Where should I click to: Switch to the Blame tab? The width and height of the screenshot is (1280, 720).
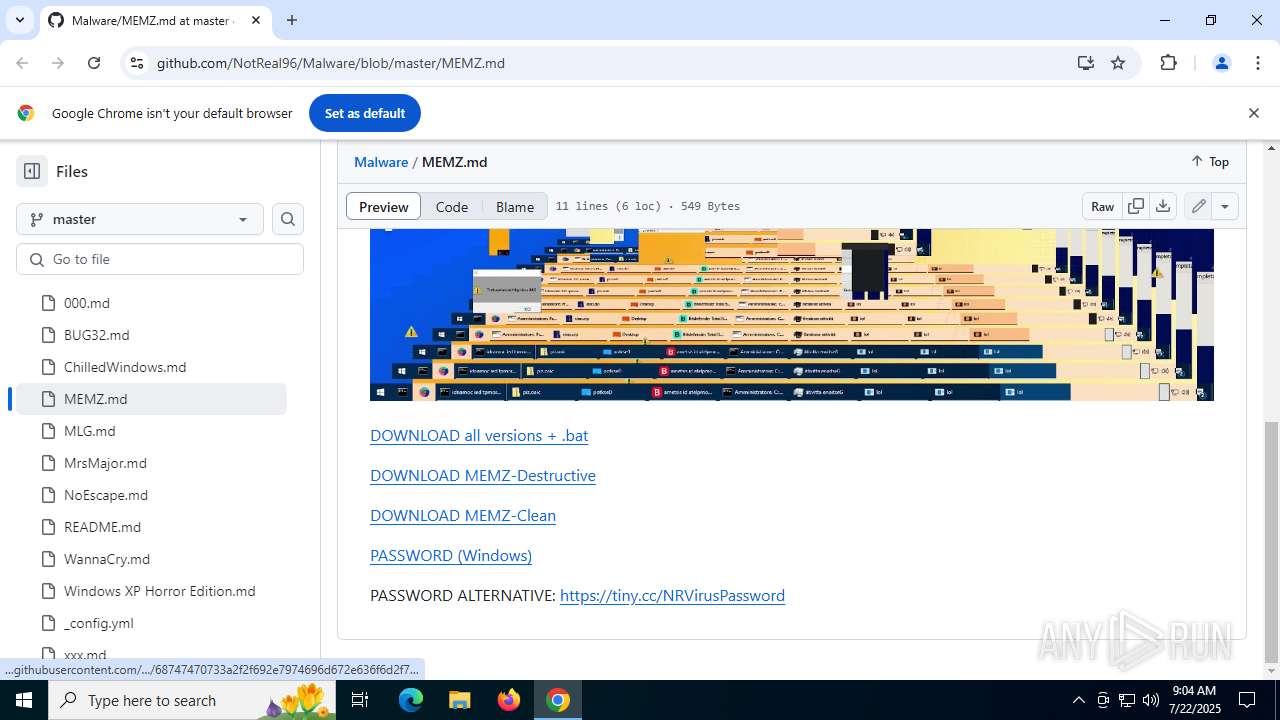tap(515, 206)
